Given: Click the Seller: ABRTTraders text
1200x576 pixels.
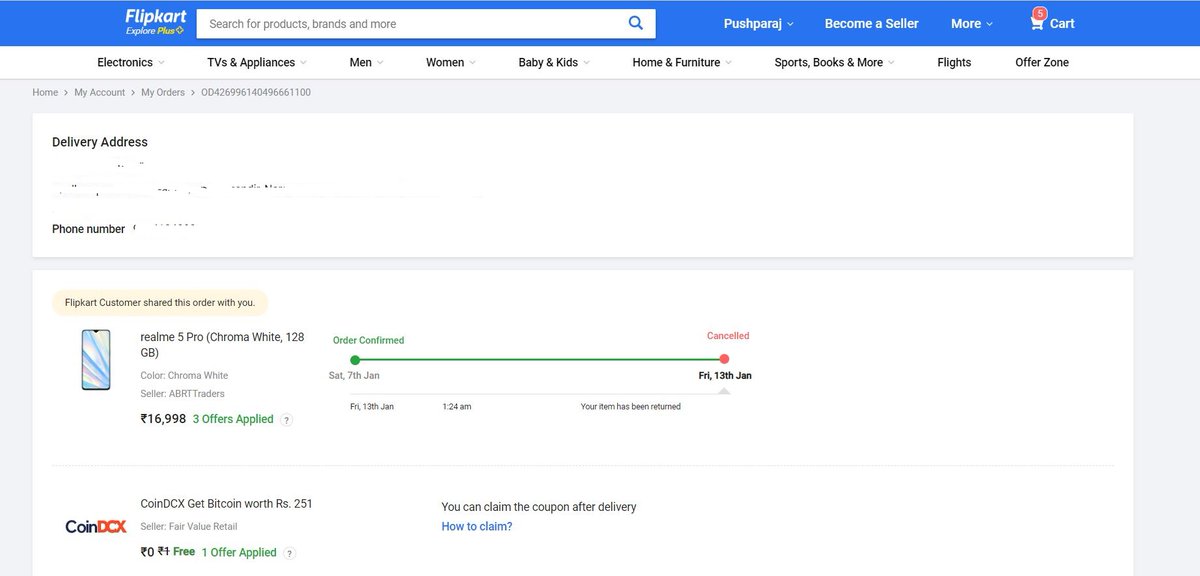Looking at the screenshot, I should [182, 394].
